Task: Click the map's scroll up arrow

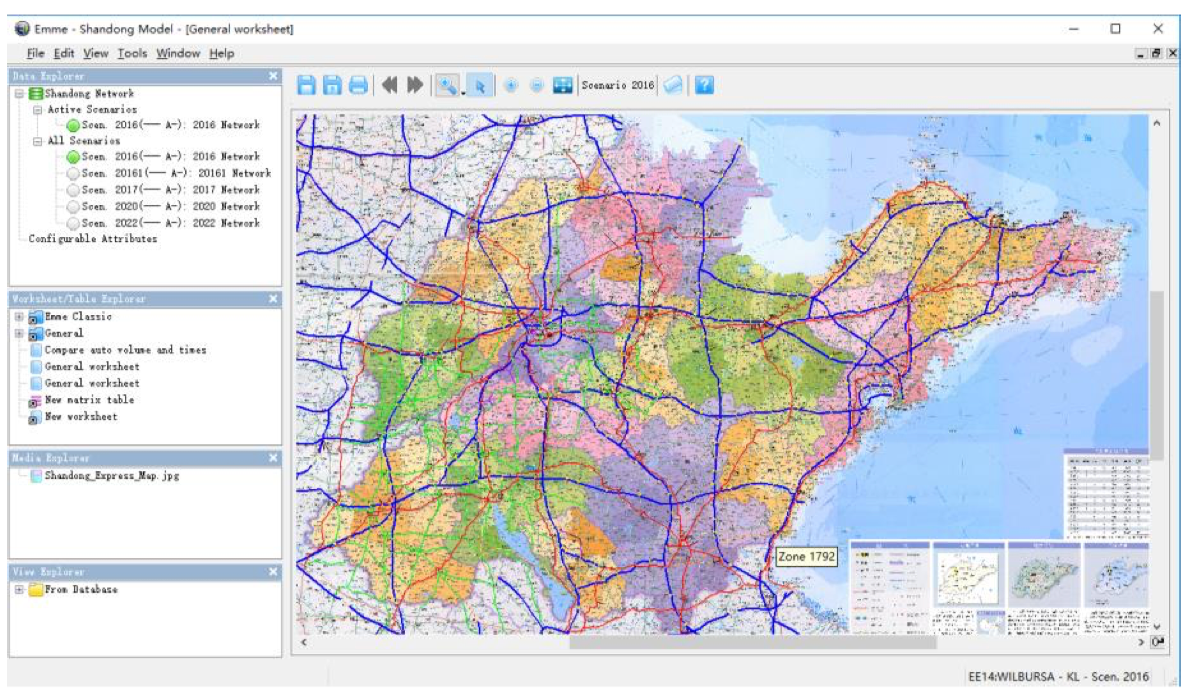Action: [1156, 123]
